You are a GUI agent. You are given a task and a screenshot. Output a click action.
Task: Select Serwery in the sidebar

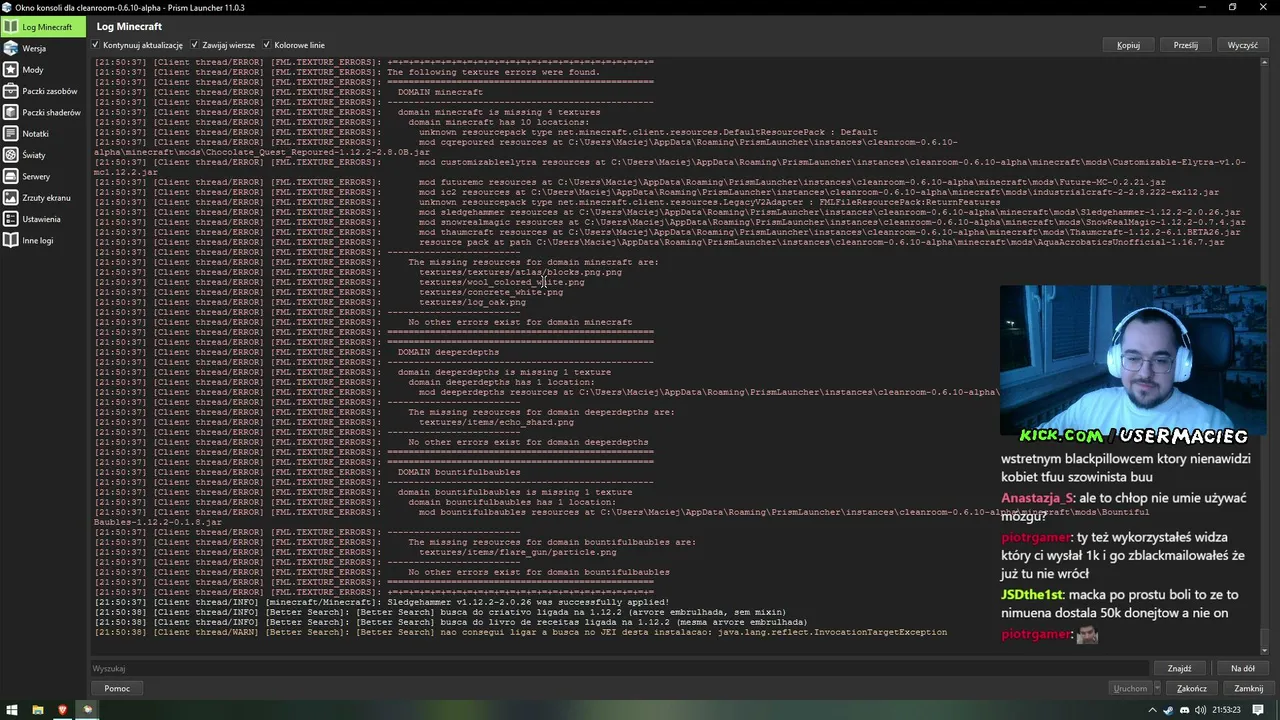pos(43,176)
